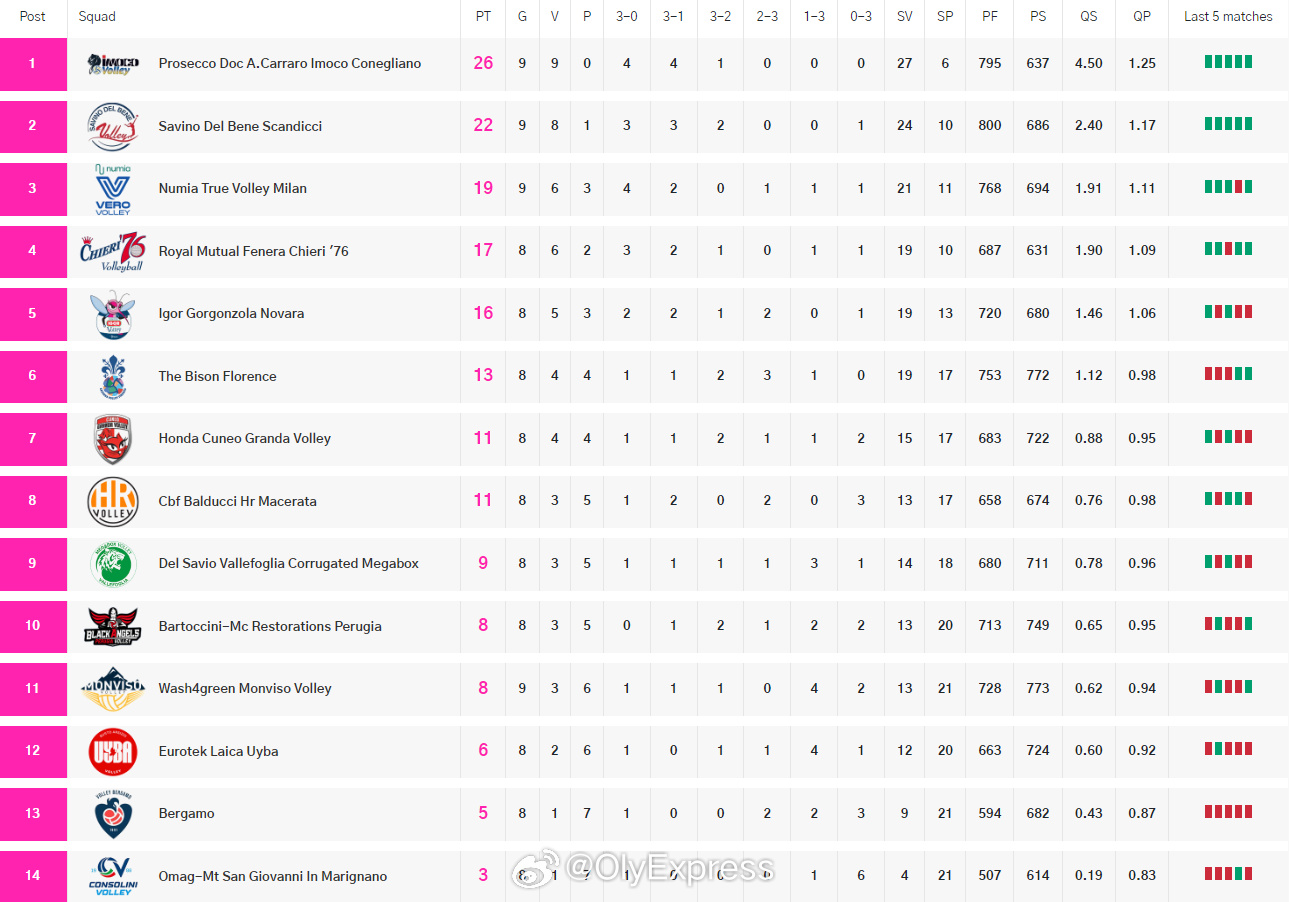Click Scandicci's 800 PF value
This screenshot has width=1289, height=902.
point(990,126)
